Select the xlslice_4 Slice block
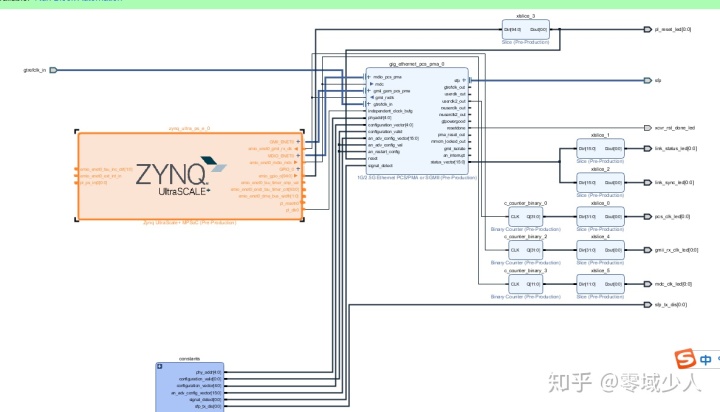The image size is (720, 412). coord(600,250)
